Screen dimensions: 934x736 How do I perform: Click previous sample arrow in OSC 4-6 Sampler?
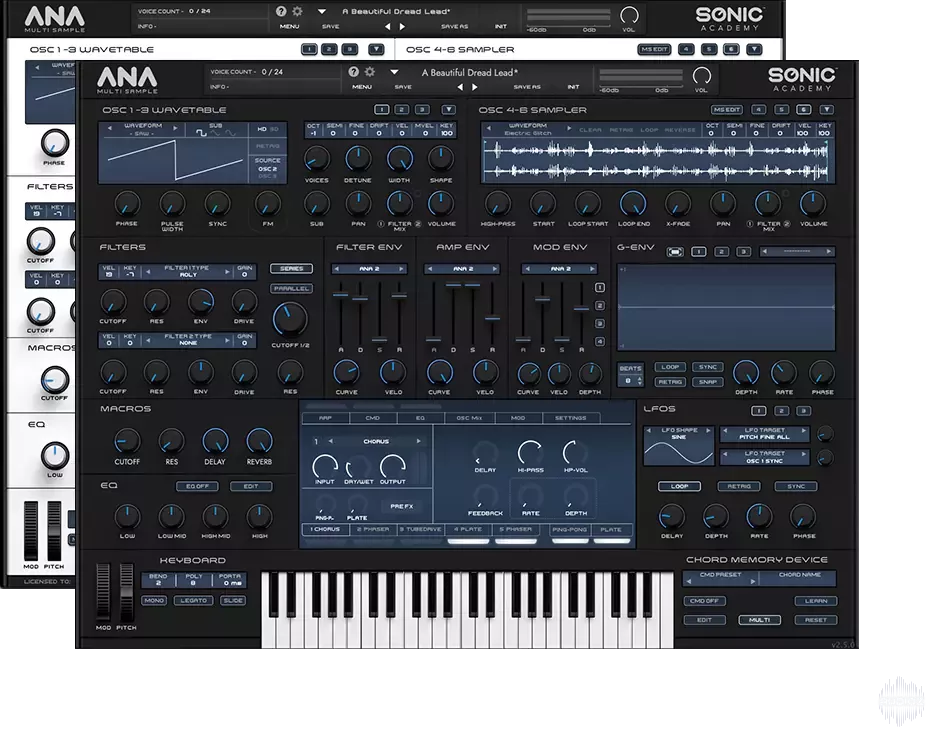point(489,128)
